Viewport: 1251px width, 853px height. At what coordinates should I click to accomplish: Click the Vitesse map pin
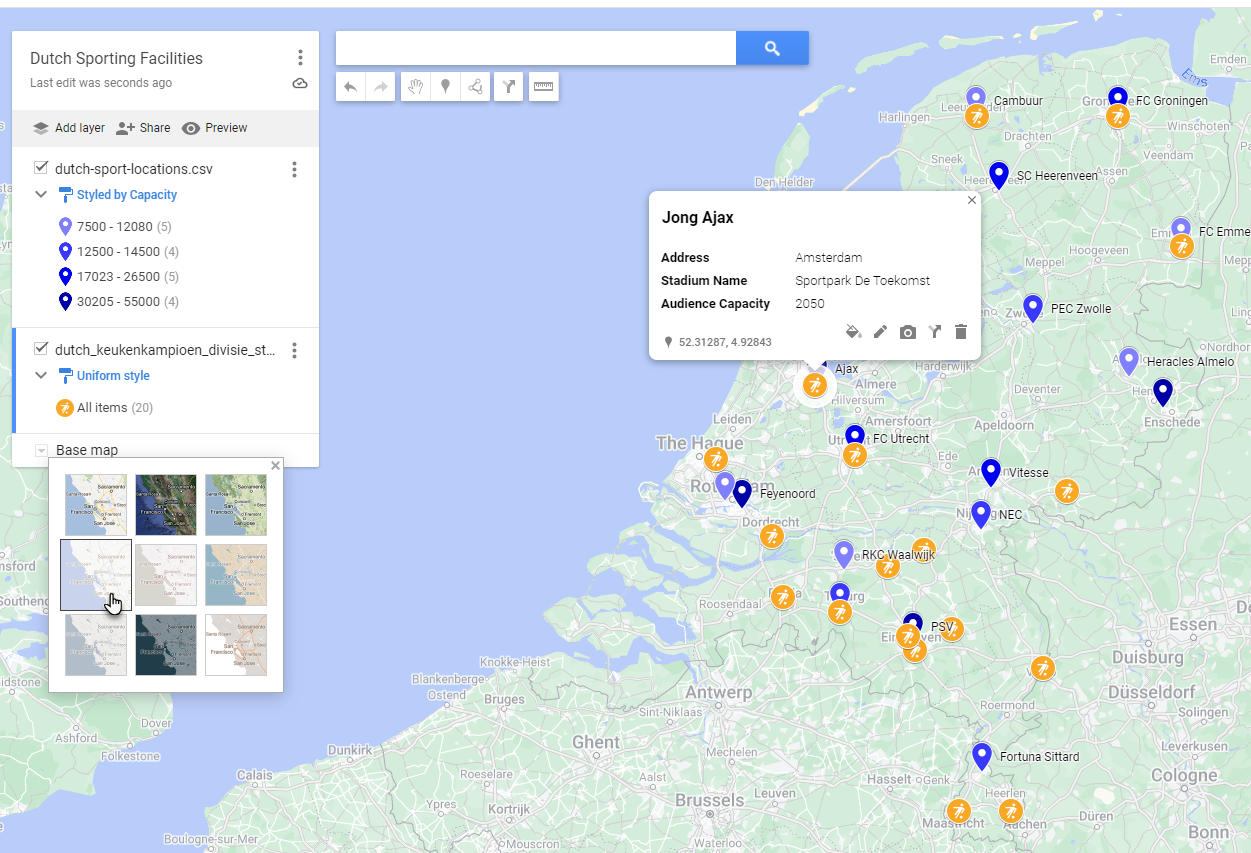point(991,472)
